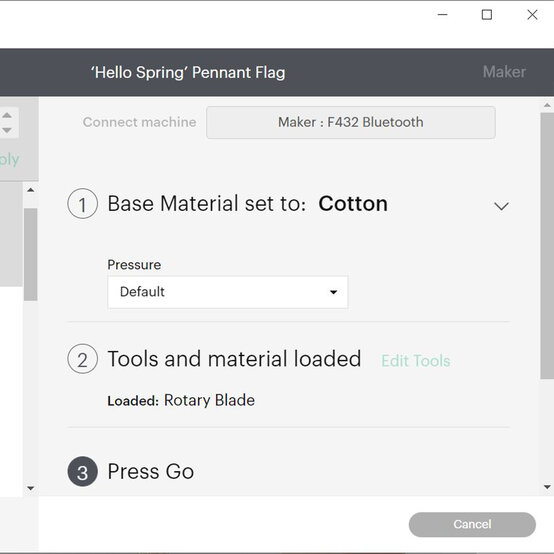Viewport: 554px width, 554px height.
Task: Click the step 2 circle icon
Action: tap(82, 359)
